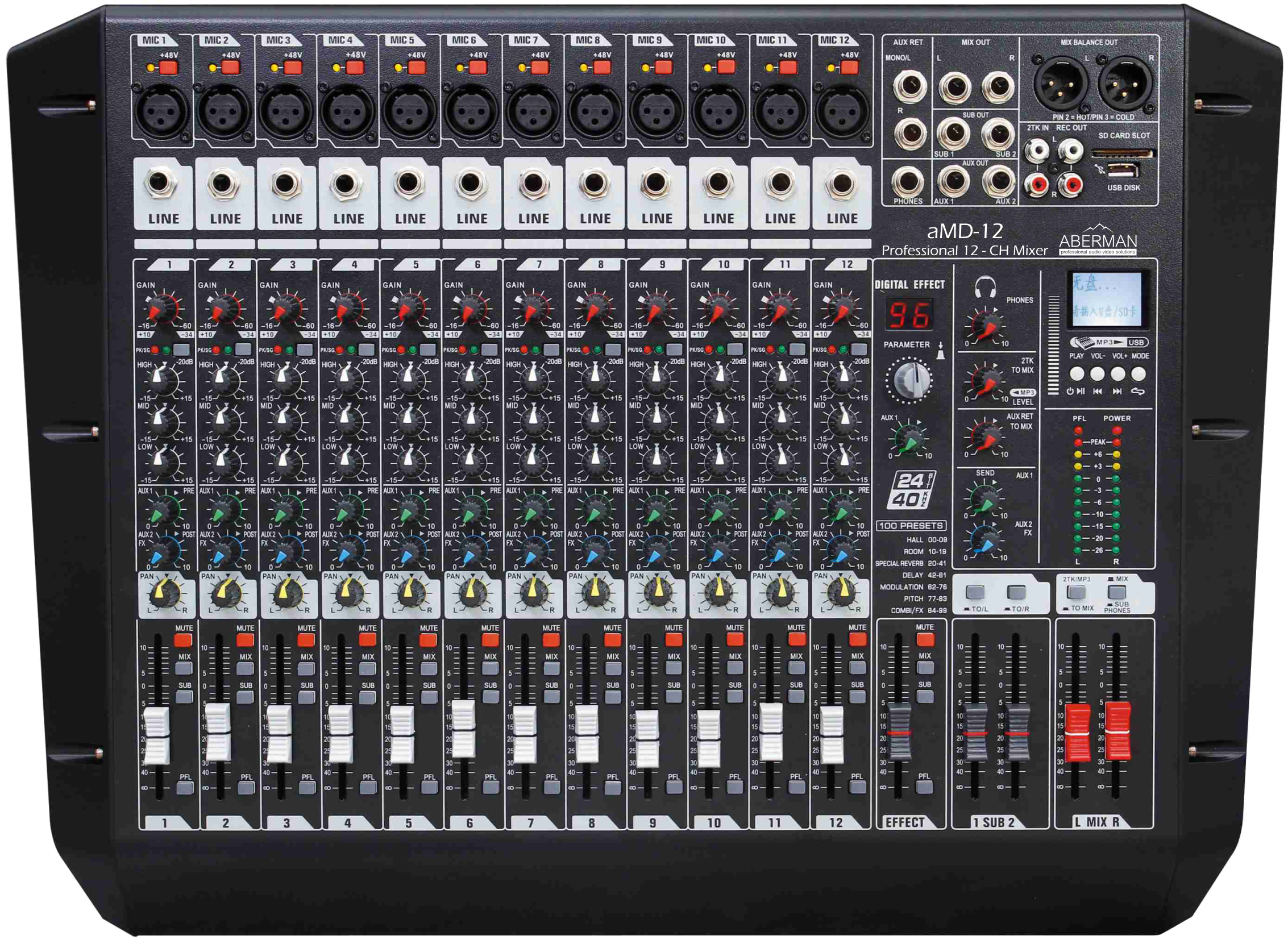Click the MIC 5 XLR input jack
This screenshot has height=940, width=1288.
(409, 113)
